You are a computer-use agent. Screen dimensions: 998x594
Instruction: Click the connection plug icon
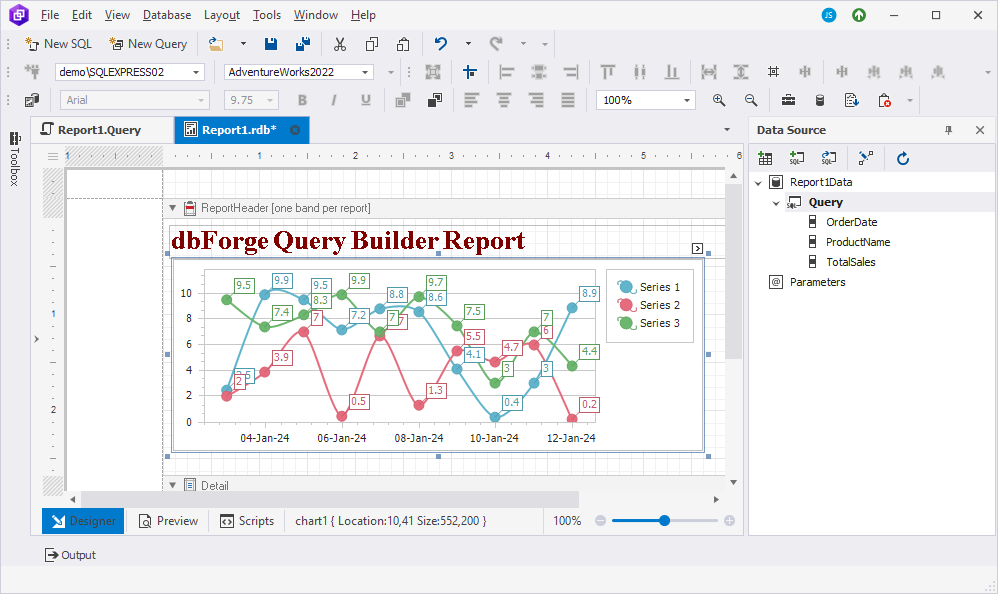tap(32, 72)
